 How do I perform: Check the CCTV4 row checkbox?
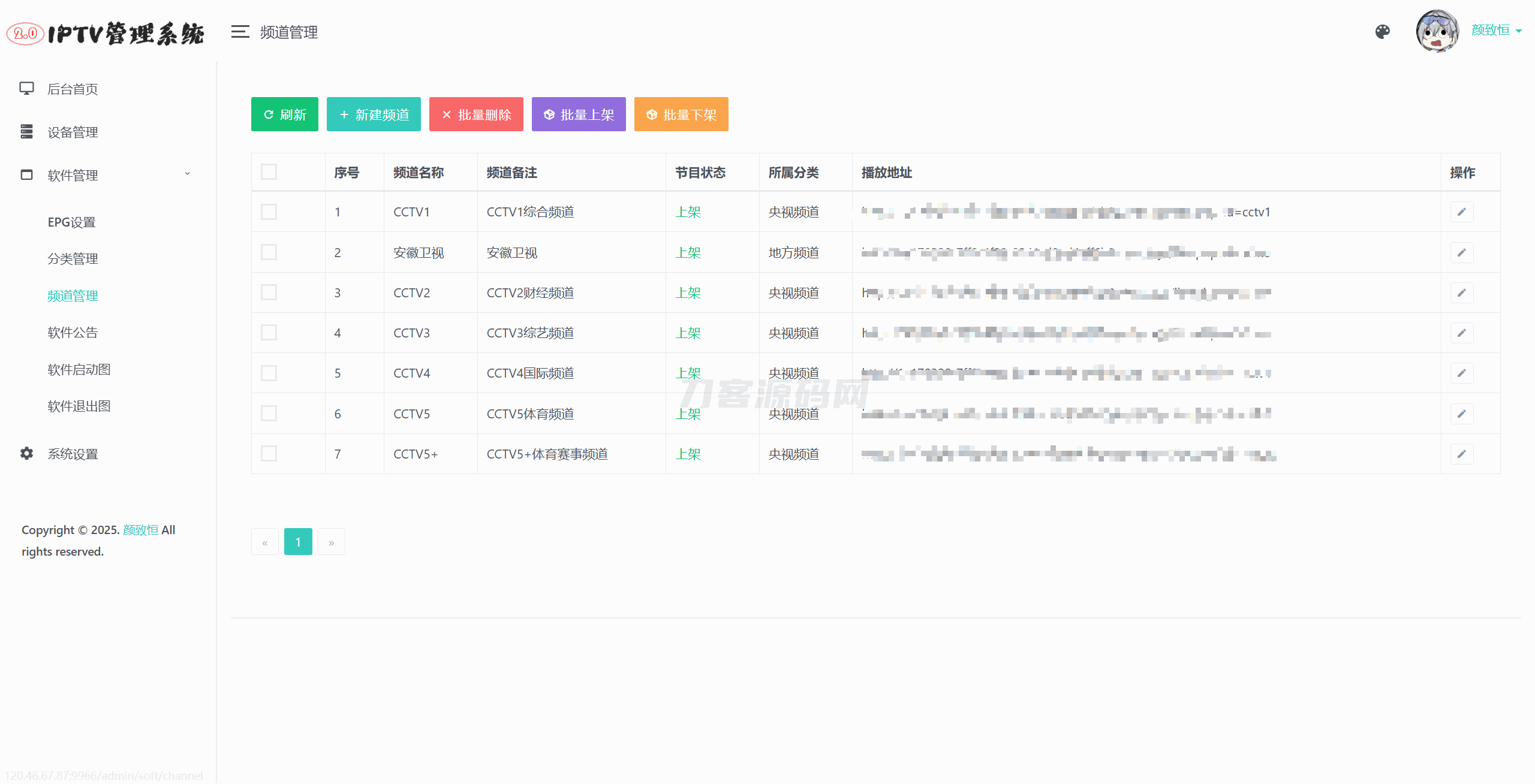click(269, 373)
